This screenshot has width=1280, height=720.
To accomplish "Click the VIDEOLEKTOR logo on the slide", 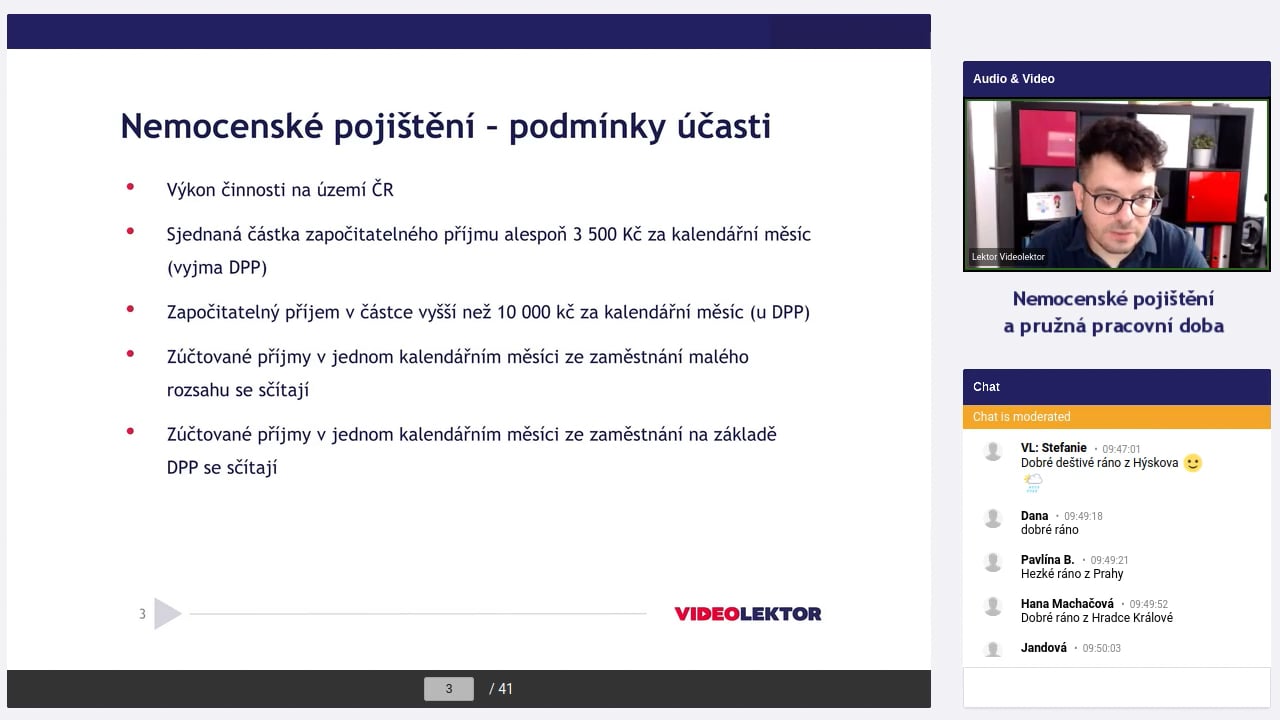I will [748, 614].
